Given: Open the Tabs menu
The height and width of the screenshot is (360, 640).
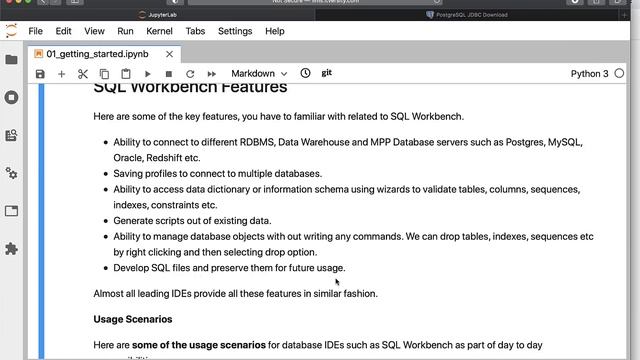Looking at the screenshot, I should 195,31.
